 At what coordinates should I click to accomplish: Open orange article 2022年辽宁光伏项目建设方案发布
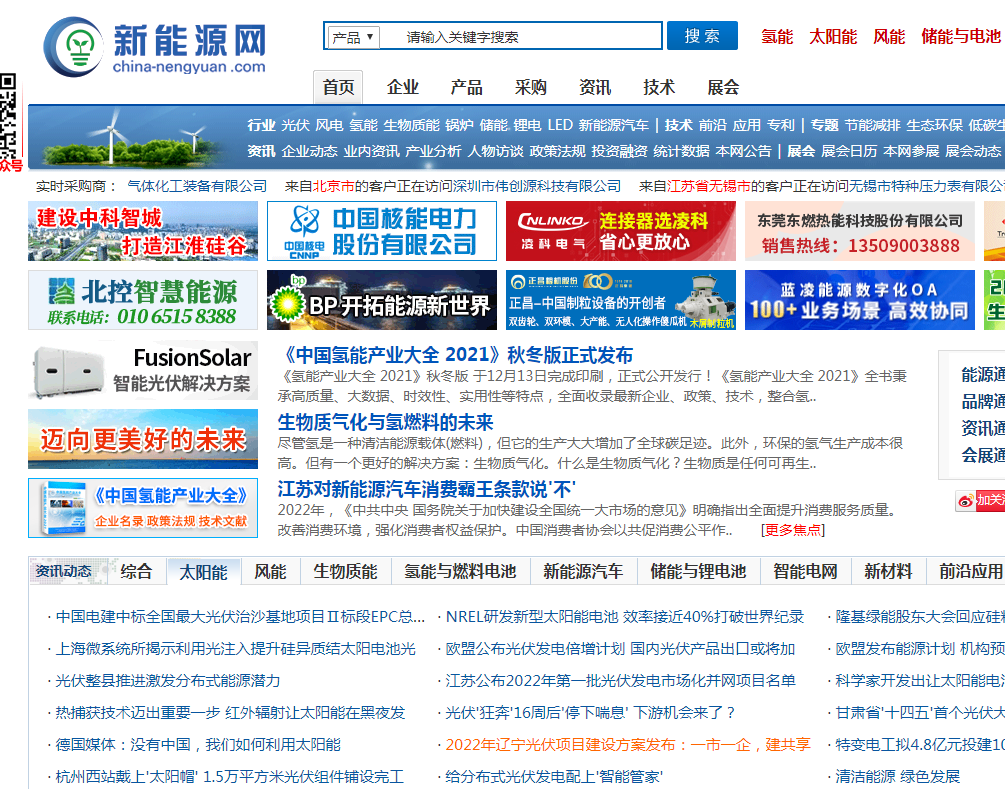pos(628,745)
